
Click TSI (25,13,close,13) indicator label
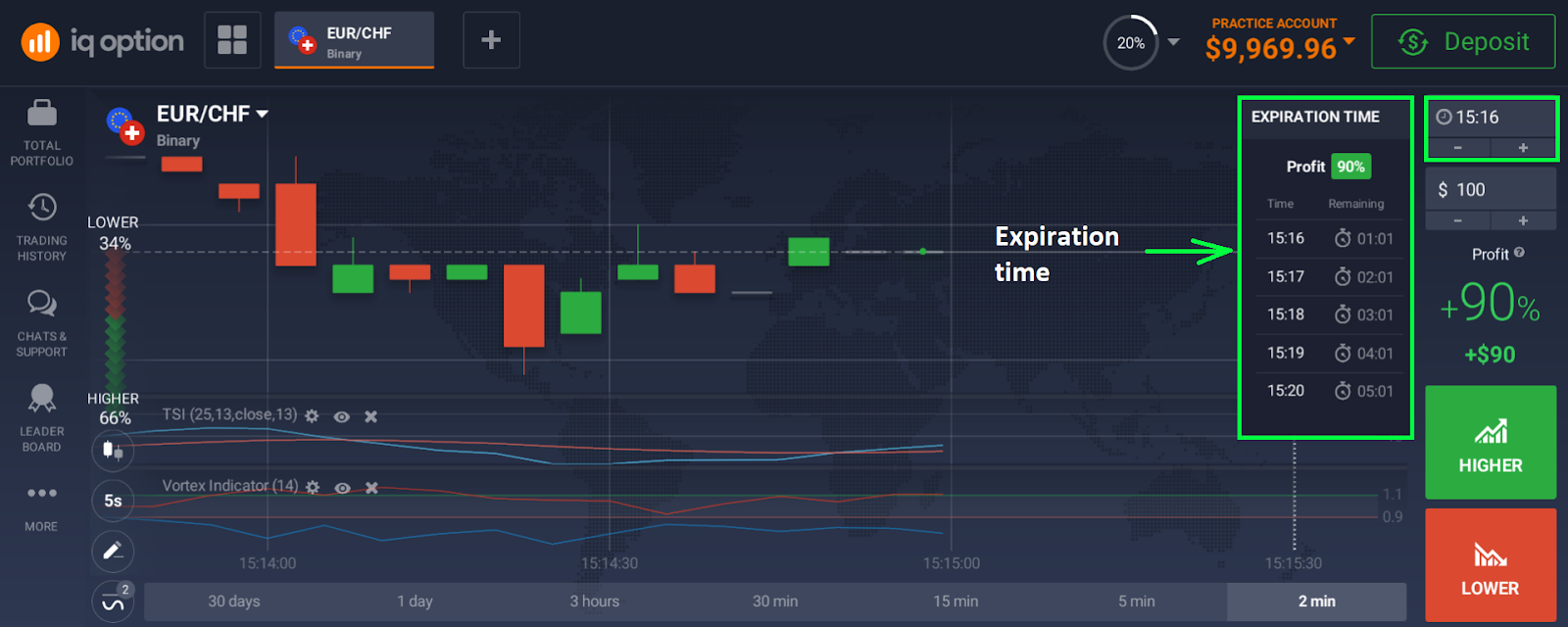[x=229, y=414]
